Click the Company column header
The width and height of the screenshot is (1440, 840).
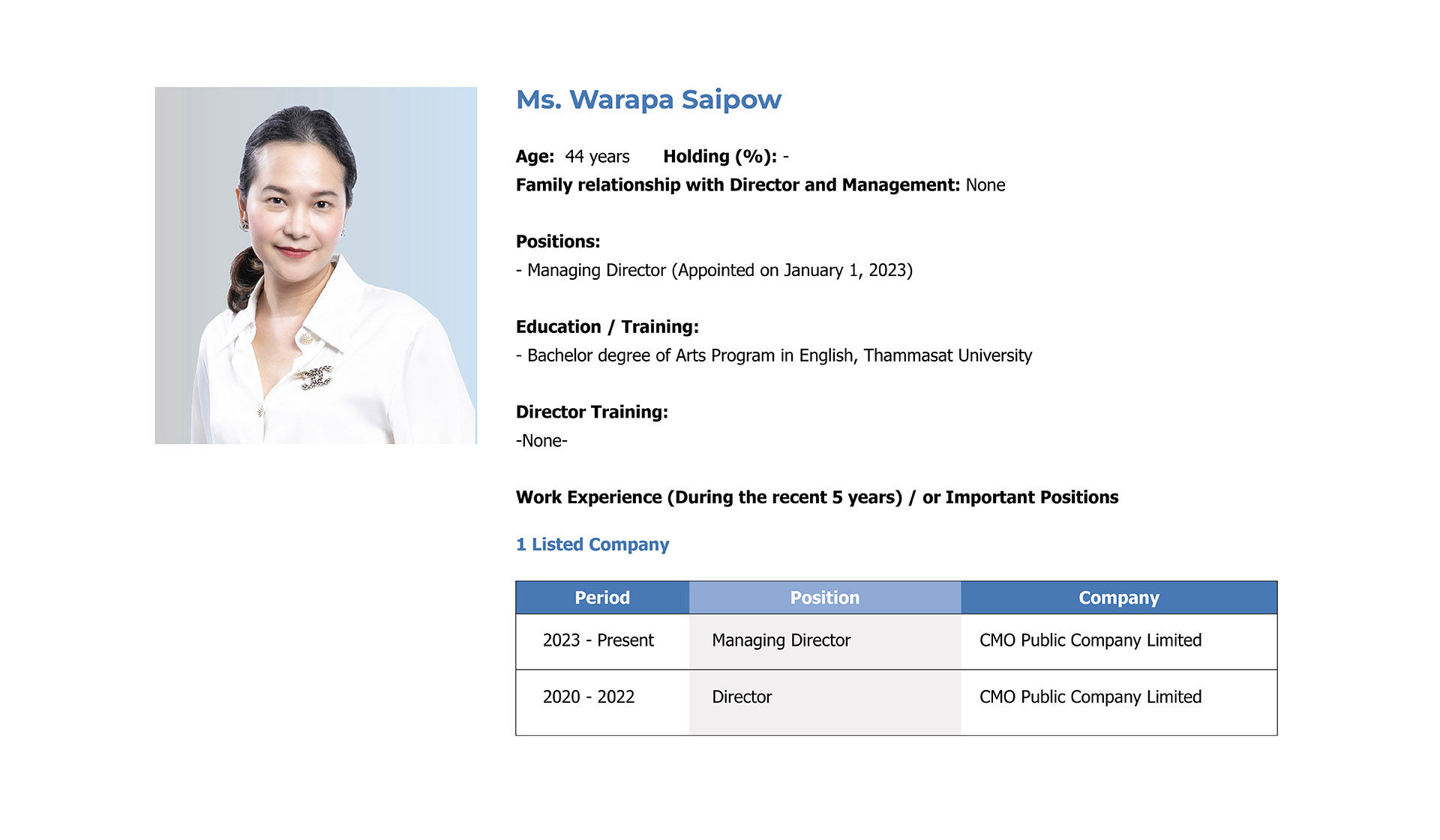(1119, 598)
